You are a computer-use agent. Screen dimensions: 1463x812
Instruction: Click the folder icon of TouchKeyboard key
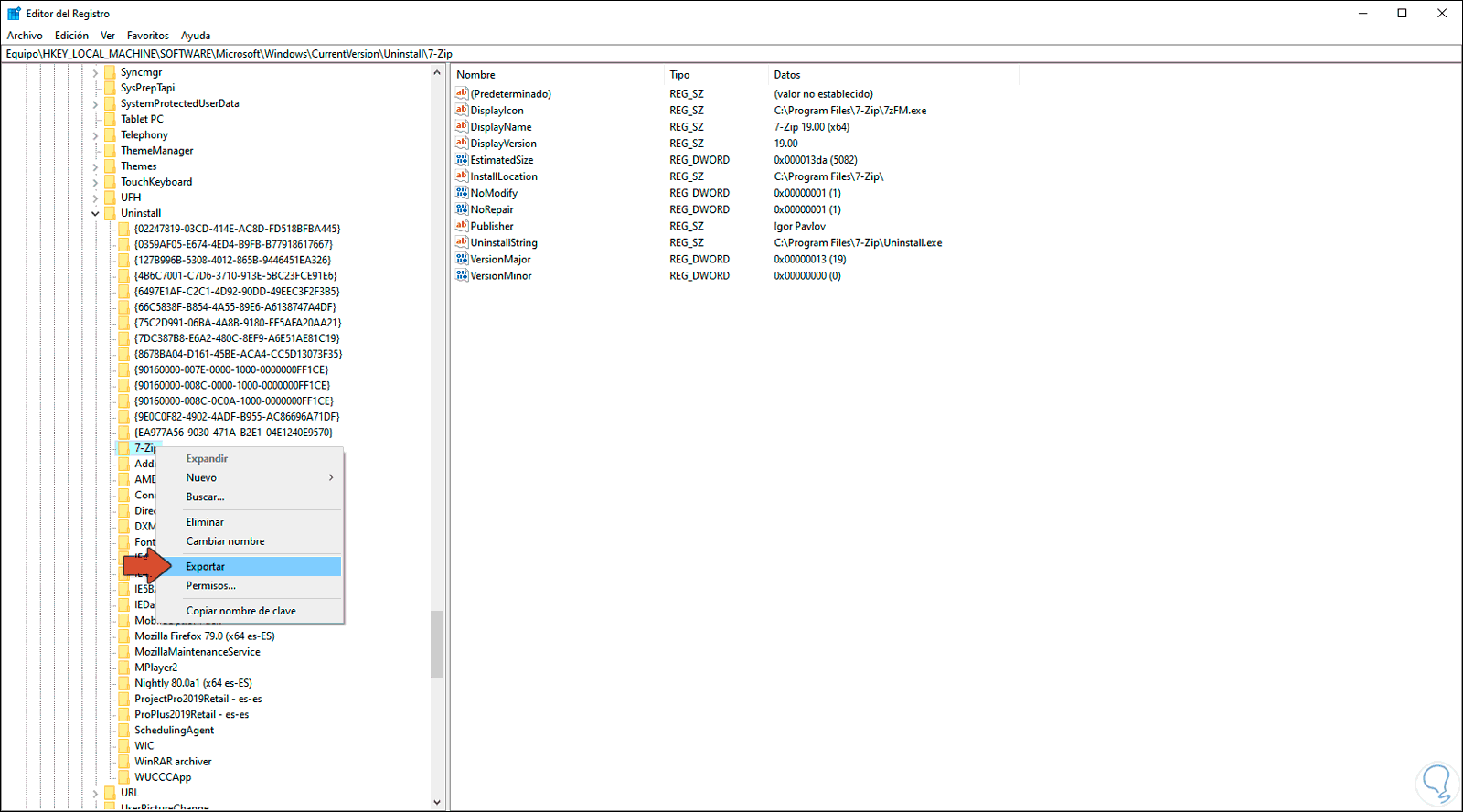(110, 181)
